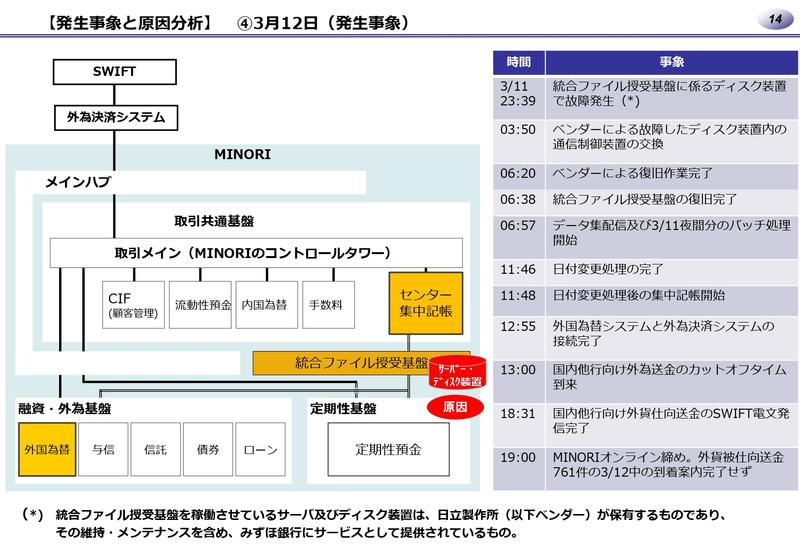Click the red 原因 oval

[455, 407]
